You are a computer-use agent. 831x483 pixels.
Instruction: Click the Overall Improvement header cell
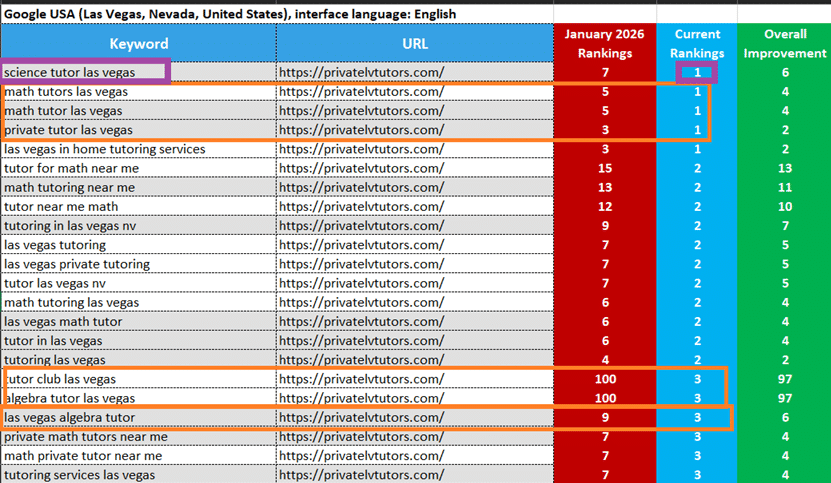[x=784, y=43]
